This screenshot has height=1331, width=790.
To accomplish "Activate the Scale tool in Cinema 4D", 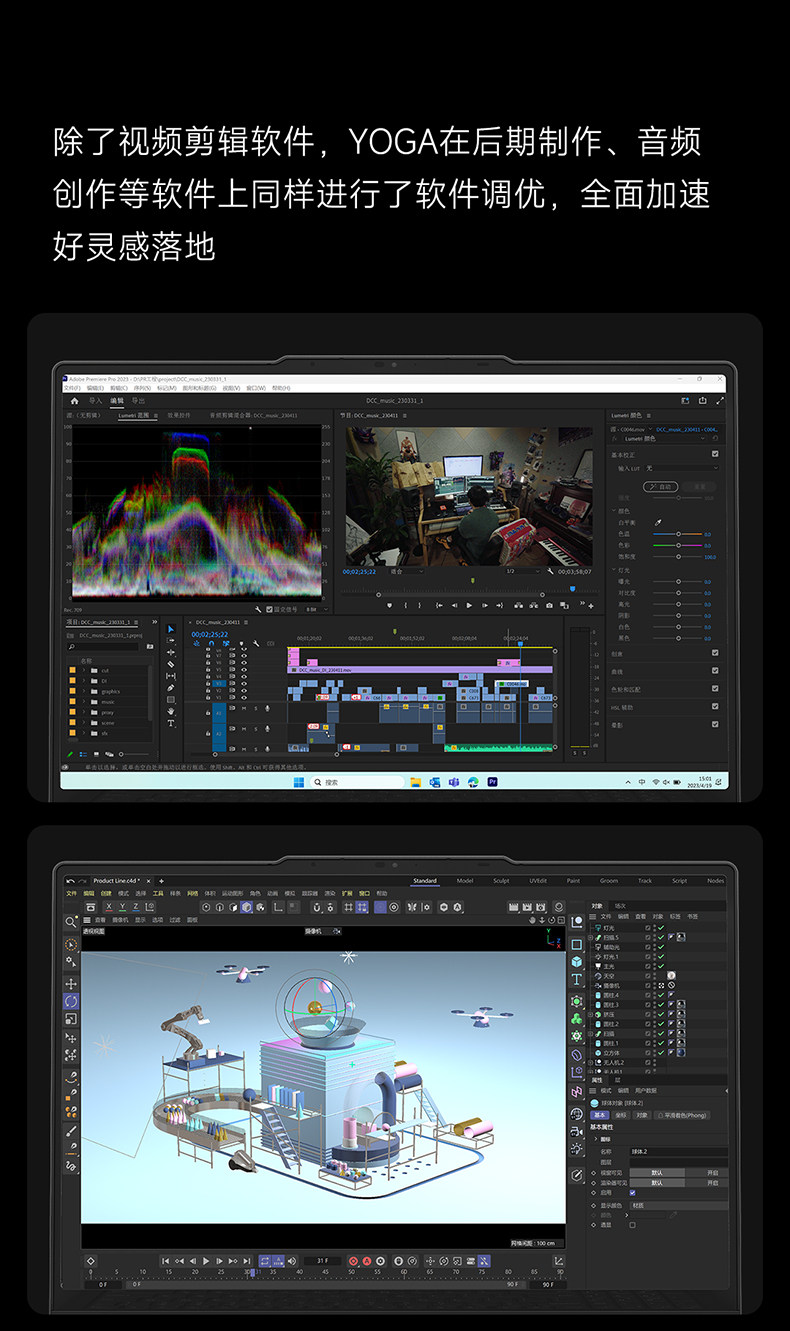I will (71, 1018).
